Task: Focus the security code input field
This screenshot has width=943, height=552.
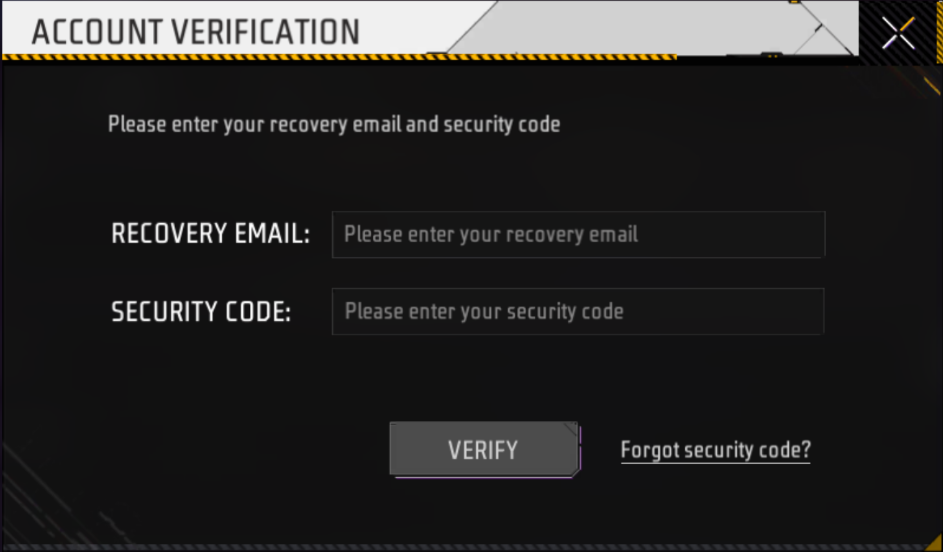Action: (x=578, y=311)
